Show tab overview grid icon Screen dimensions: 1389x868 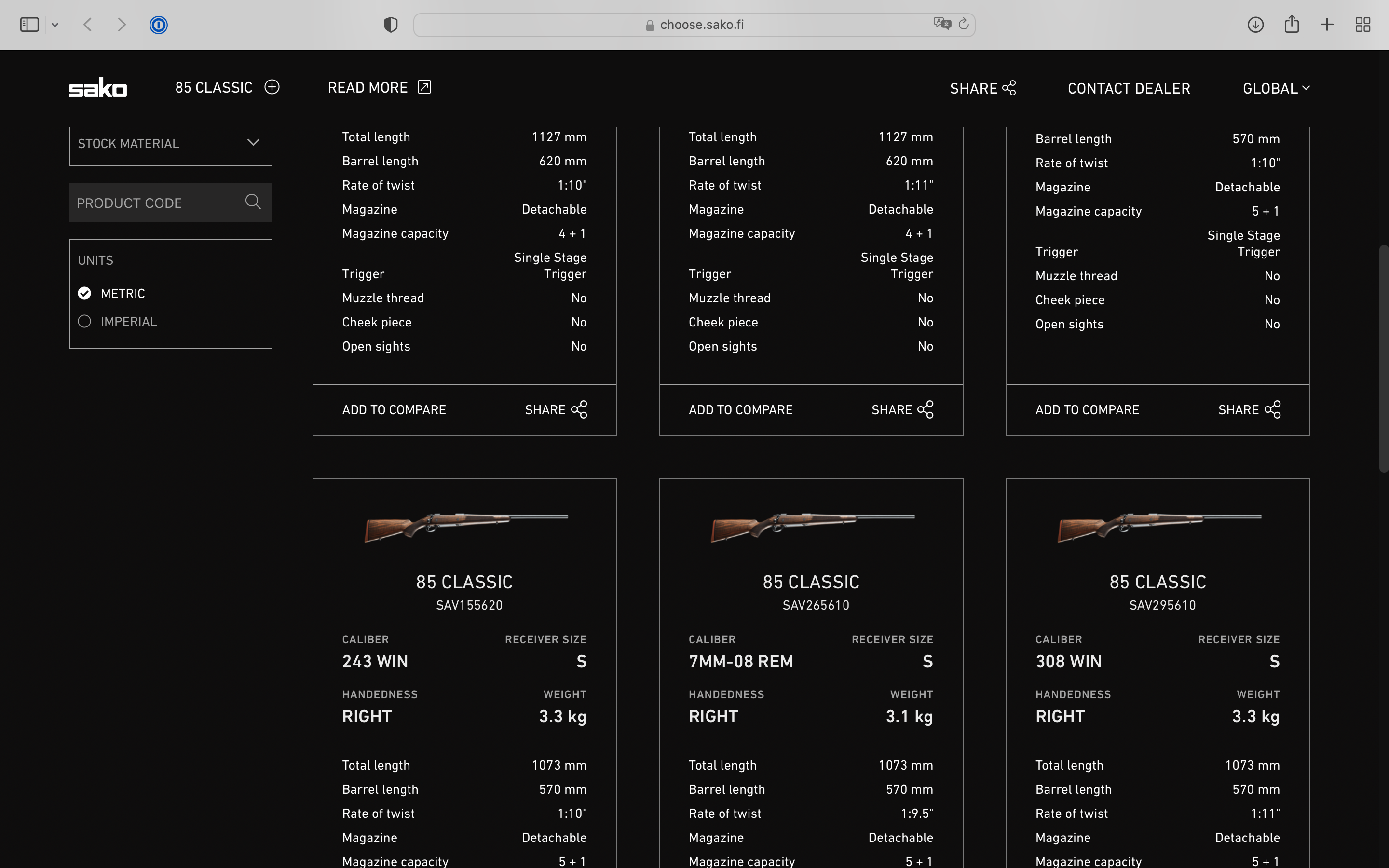tap(1363, 25)
